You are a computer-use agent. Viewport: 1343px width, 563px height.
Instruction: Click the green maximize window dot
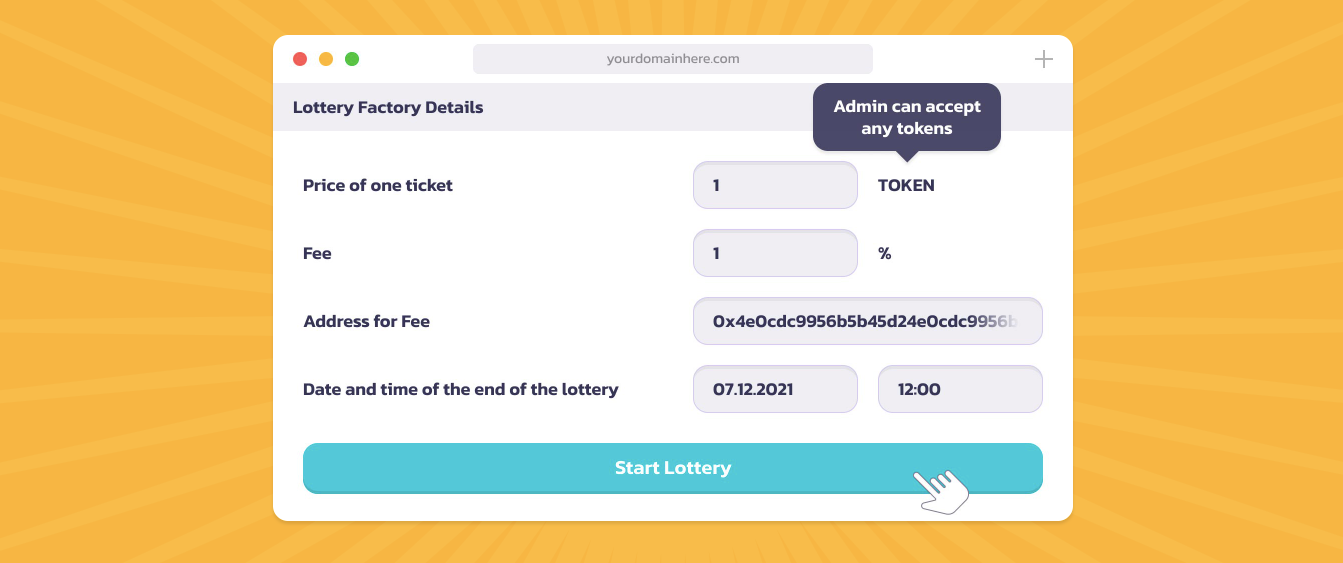[352, 59]
